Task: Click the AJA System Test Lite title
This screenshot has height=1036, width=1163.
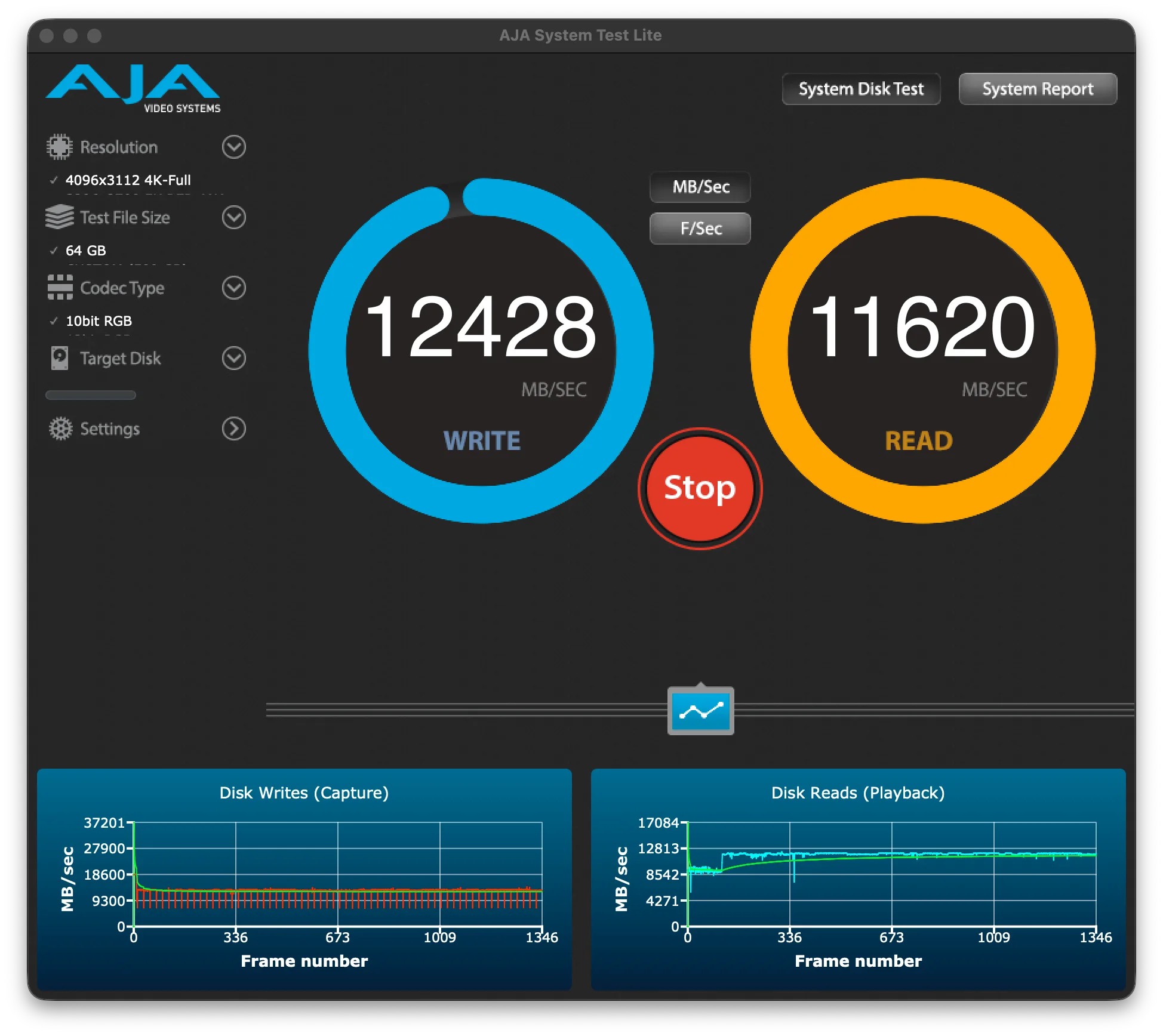Action: click(x=580, y=35)
